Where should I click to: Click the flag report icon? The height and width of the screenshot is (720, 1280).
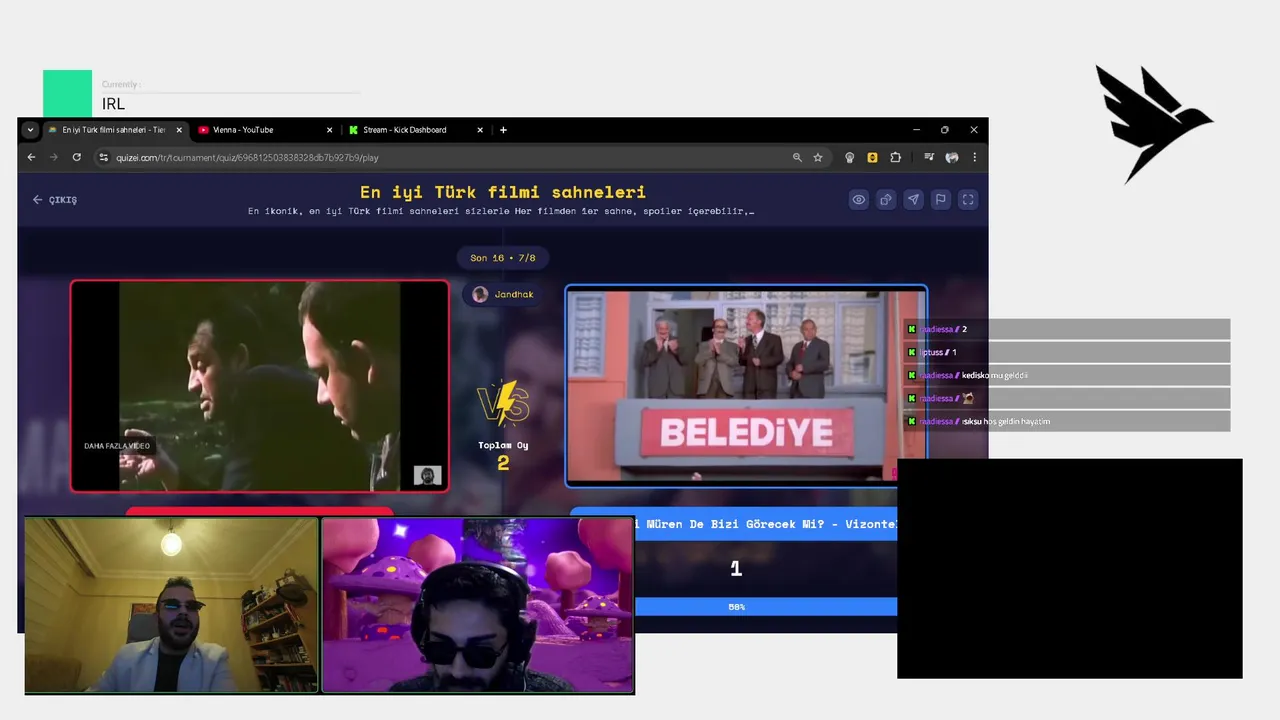940,200
